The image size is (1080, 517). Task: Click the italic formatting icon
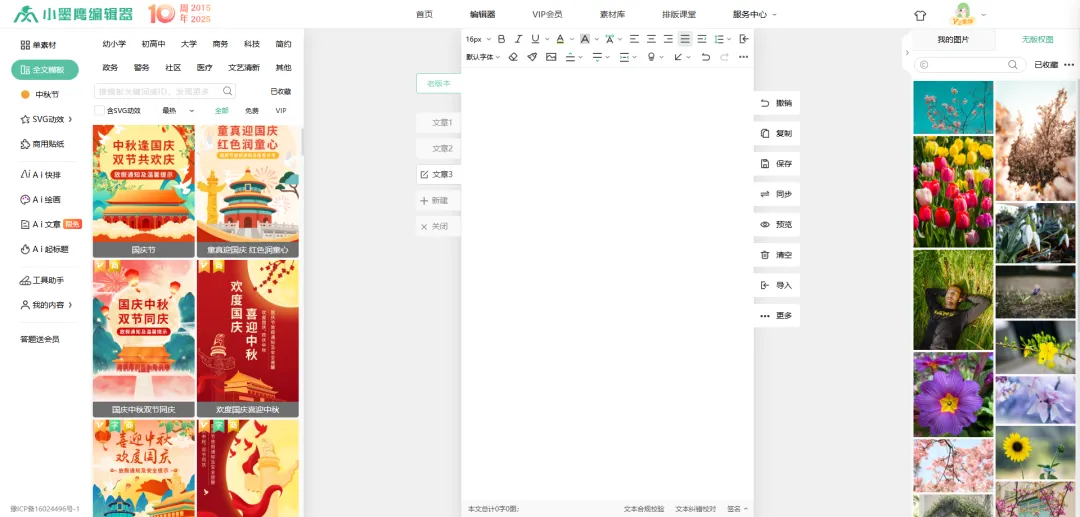click(x=518, y=39)
